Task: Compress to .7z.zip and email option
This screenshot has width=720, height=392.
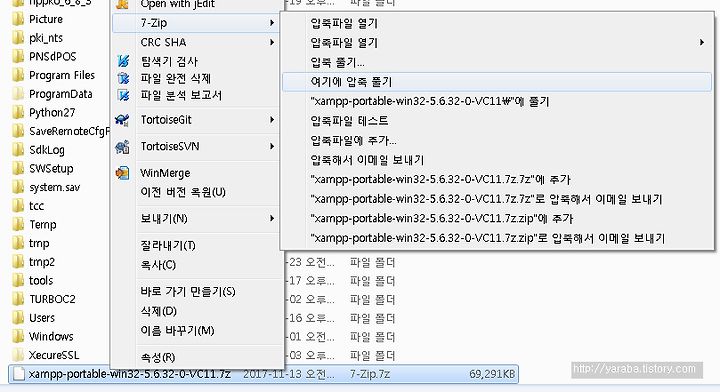Action: tap(497, 238)
